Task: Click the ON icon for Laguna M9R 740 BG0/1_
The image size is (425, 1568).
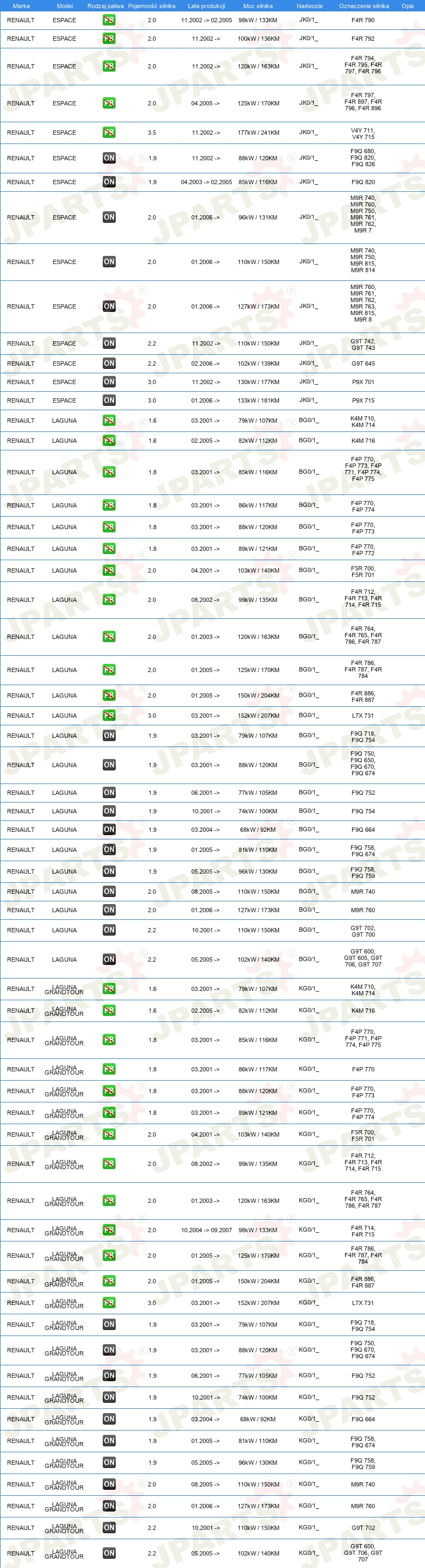Action: 109,891
